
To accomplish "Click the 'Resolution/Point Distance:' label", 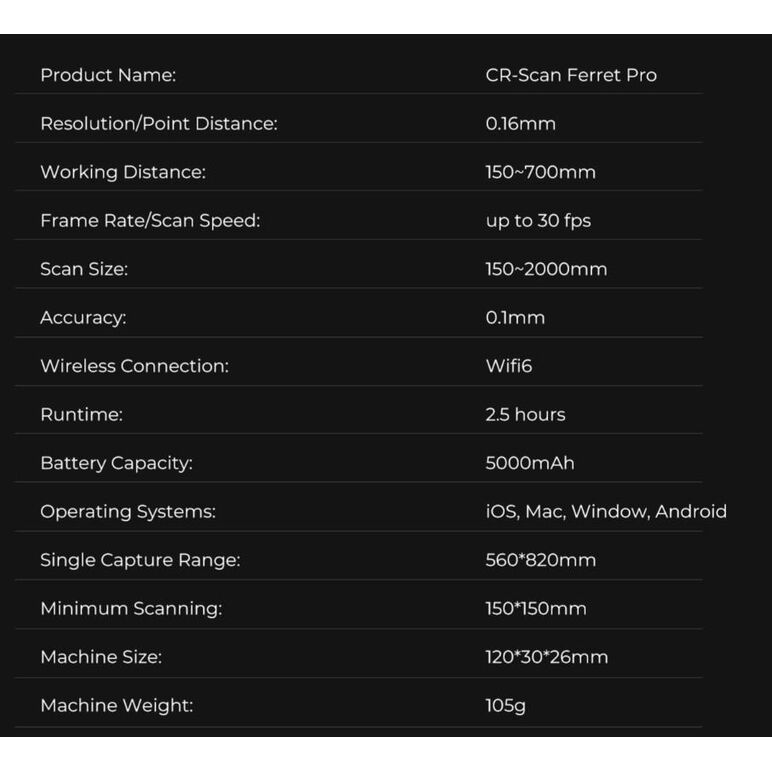I will (159, 124).
